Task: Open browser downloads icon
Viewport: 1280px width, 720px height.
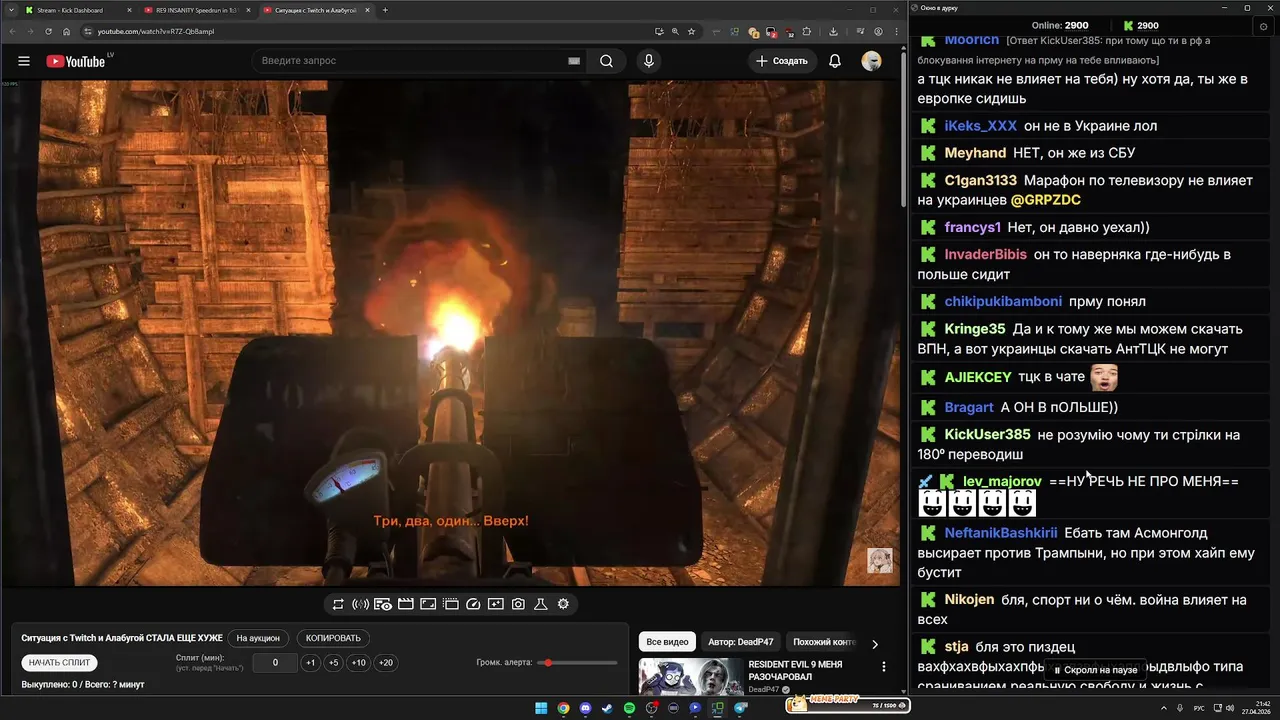Action: pos(834,31)
